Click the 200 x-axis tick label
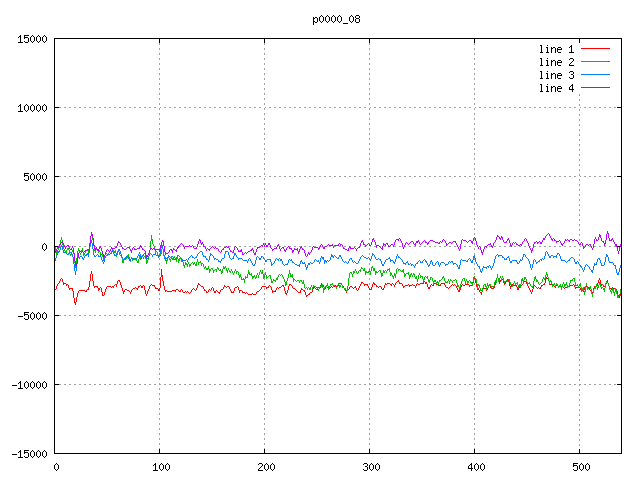The image size is (640, 480). click(x=265, y=467)
